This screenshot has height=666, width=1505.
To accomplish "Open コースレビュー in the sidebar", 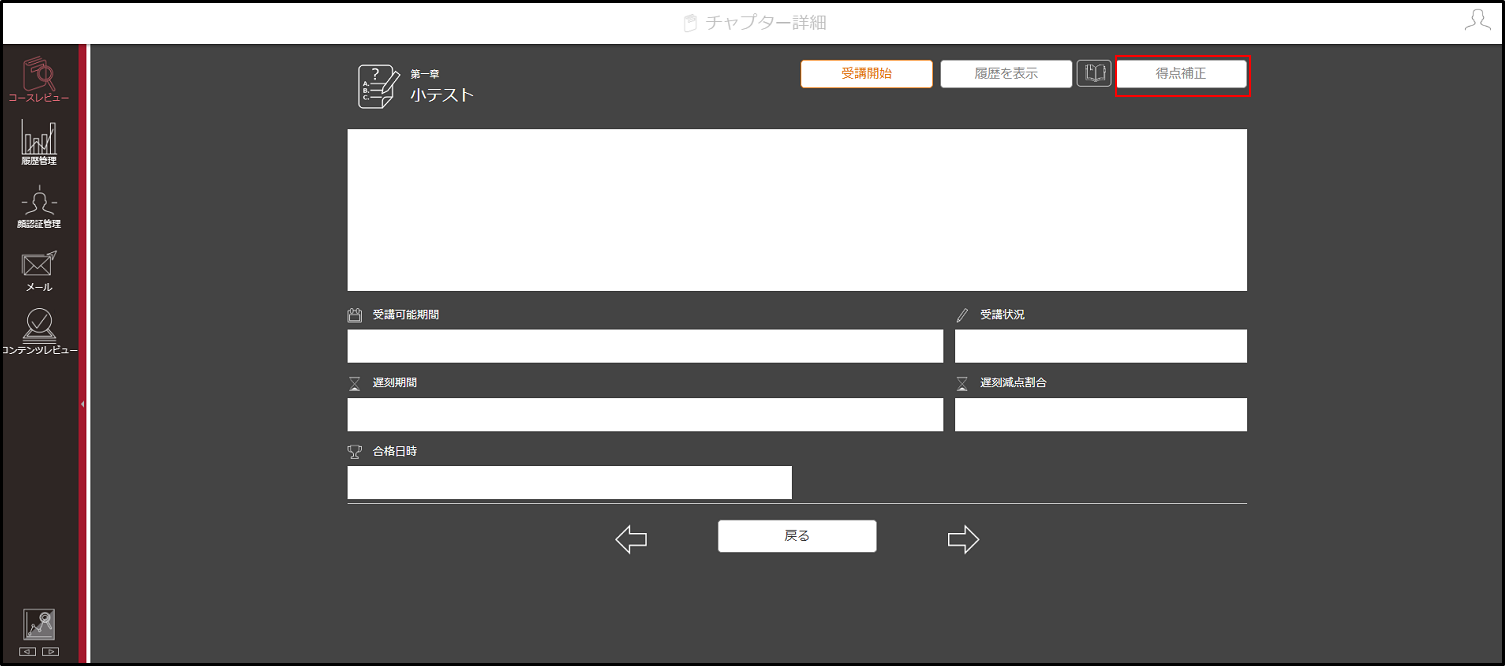I will [x=39, y=80].
